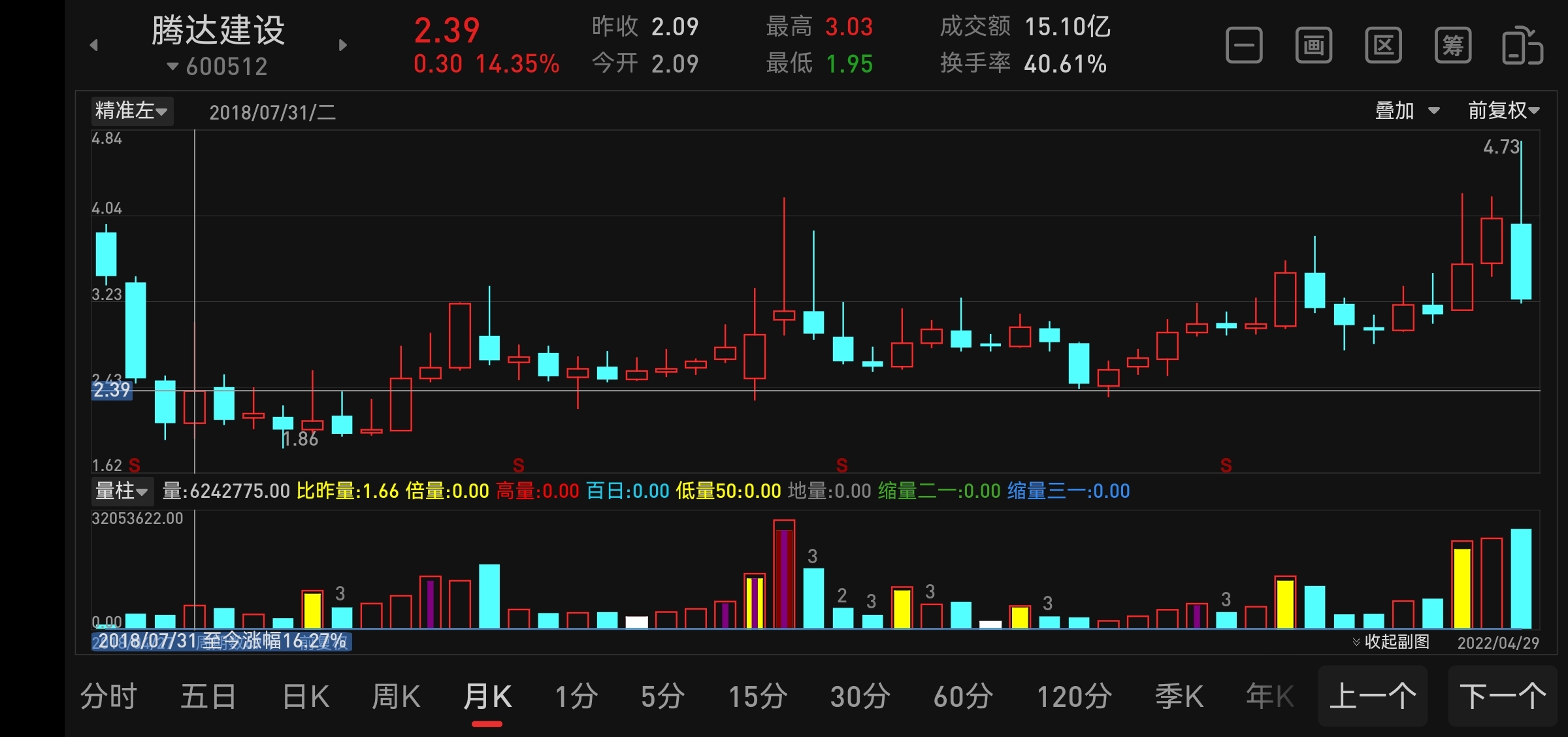Viewport: 1568px width, 737px height.
Task: Click the tallest red volume bar
Action: 784,575
